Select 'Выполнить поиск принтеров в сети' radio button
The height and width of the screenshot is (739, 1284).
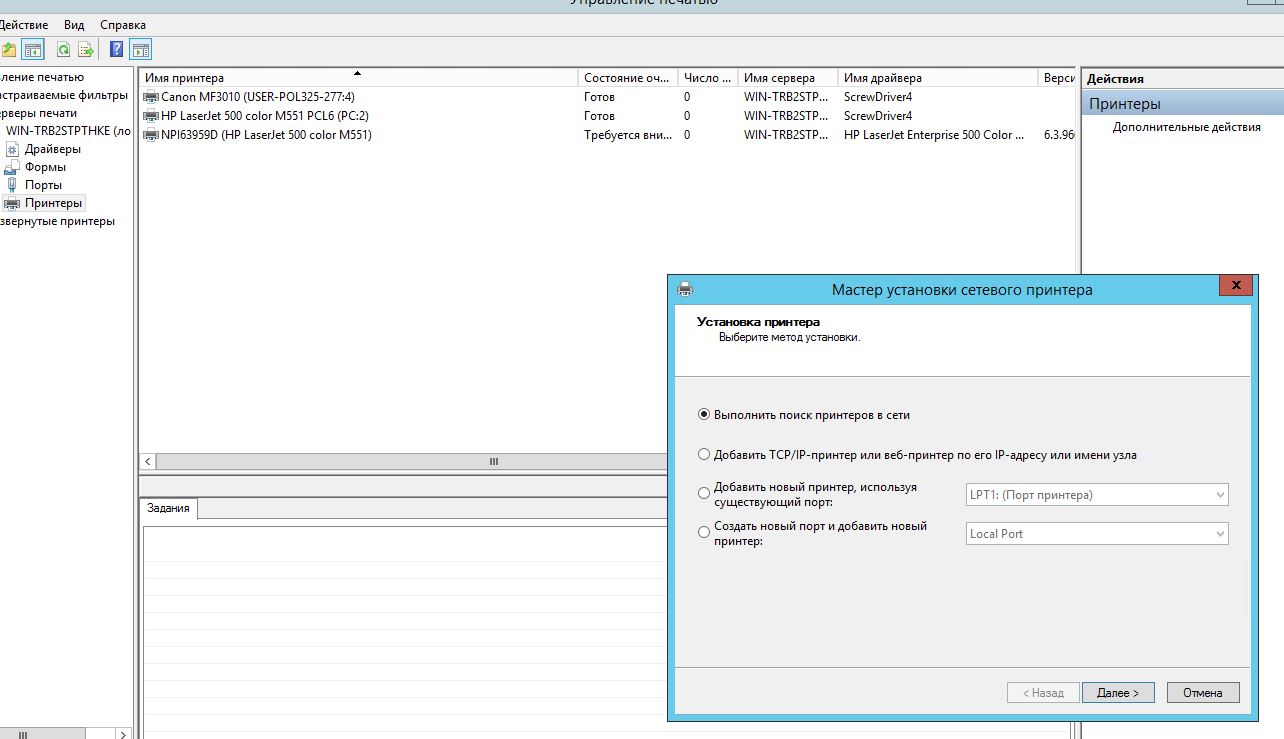pos(704,414)
